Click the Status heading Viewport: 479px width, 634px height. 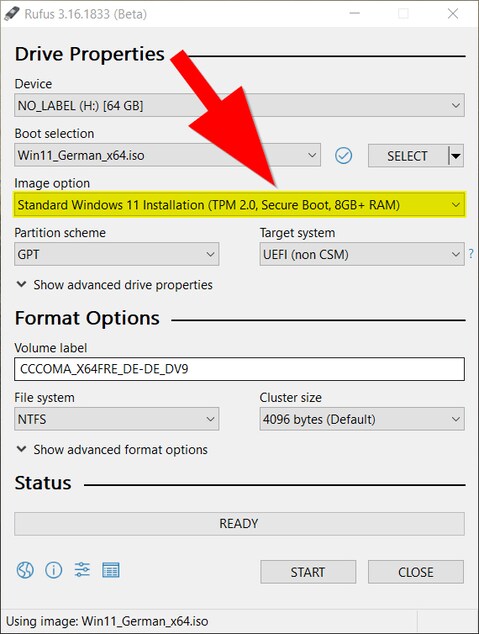point(43,483)
